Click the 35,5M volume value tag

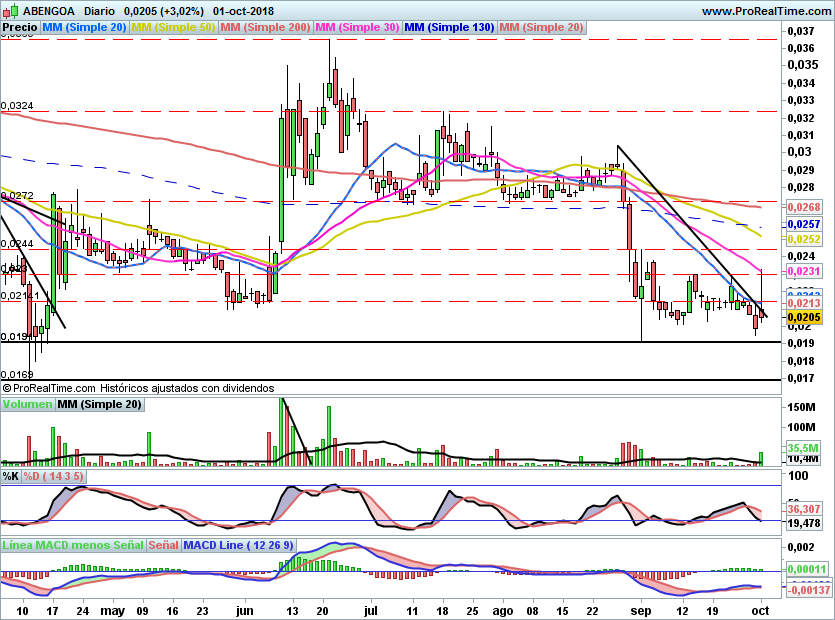point(803,448)
